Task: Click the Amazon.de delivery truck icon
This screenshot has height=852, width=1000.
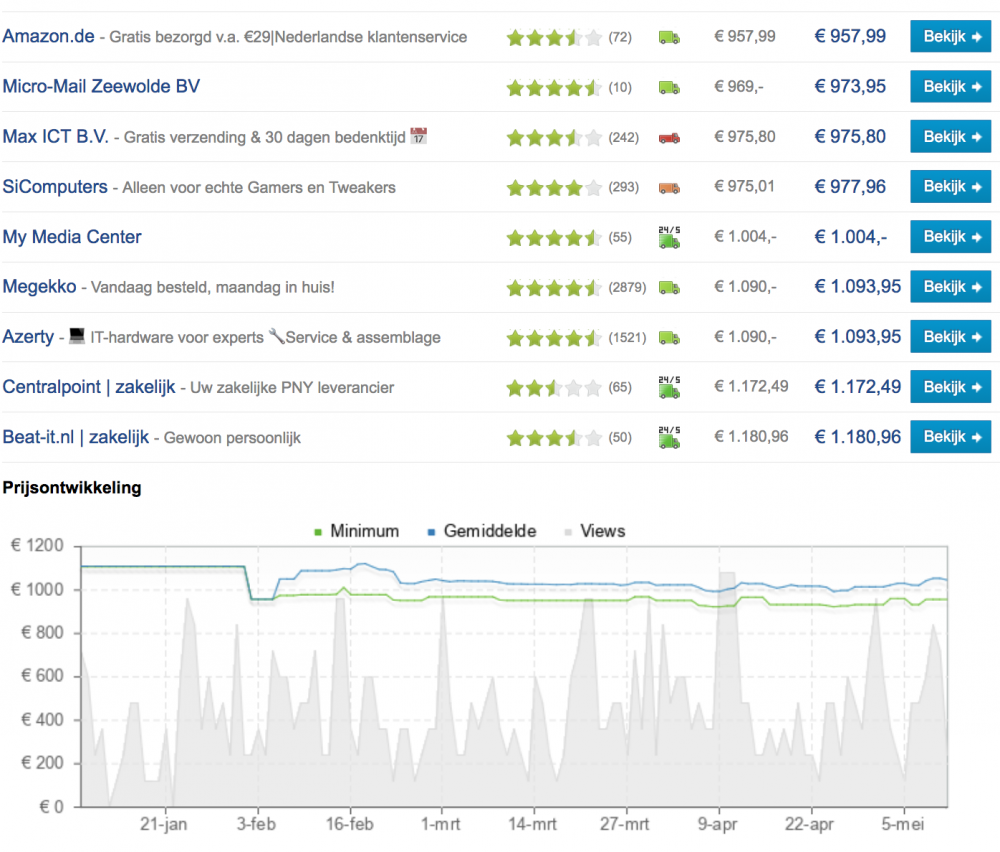Action: 669,38
